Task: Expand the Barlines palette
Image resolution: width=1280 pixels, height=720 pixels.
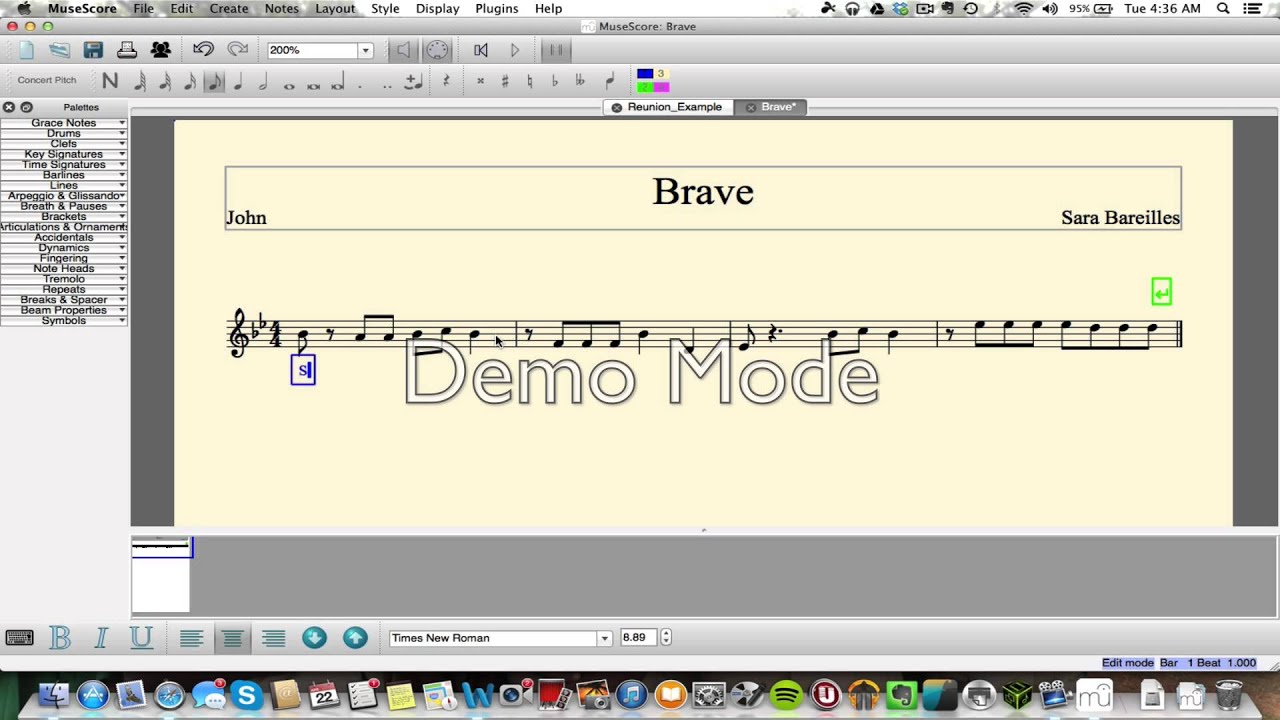Action: click(x=64, y=175)
